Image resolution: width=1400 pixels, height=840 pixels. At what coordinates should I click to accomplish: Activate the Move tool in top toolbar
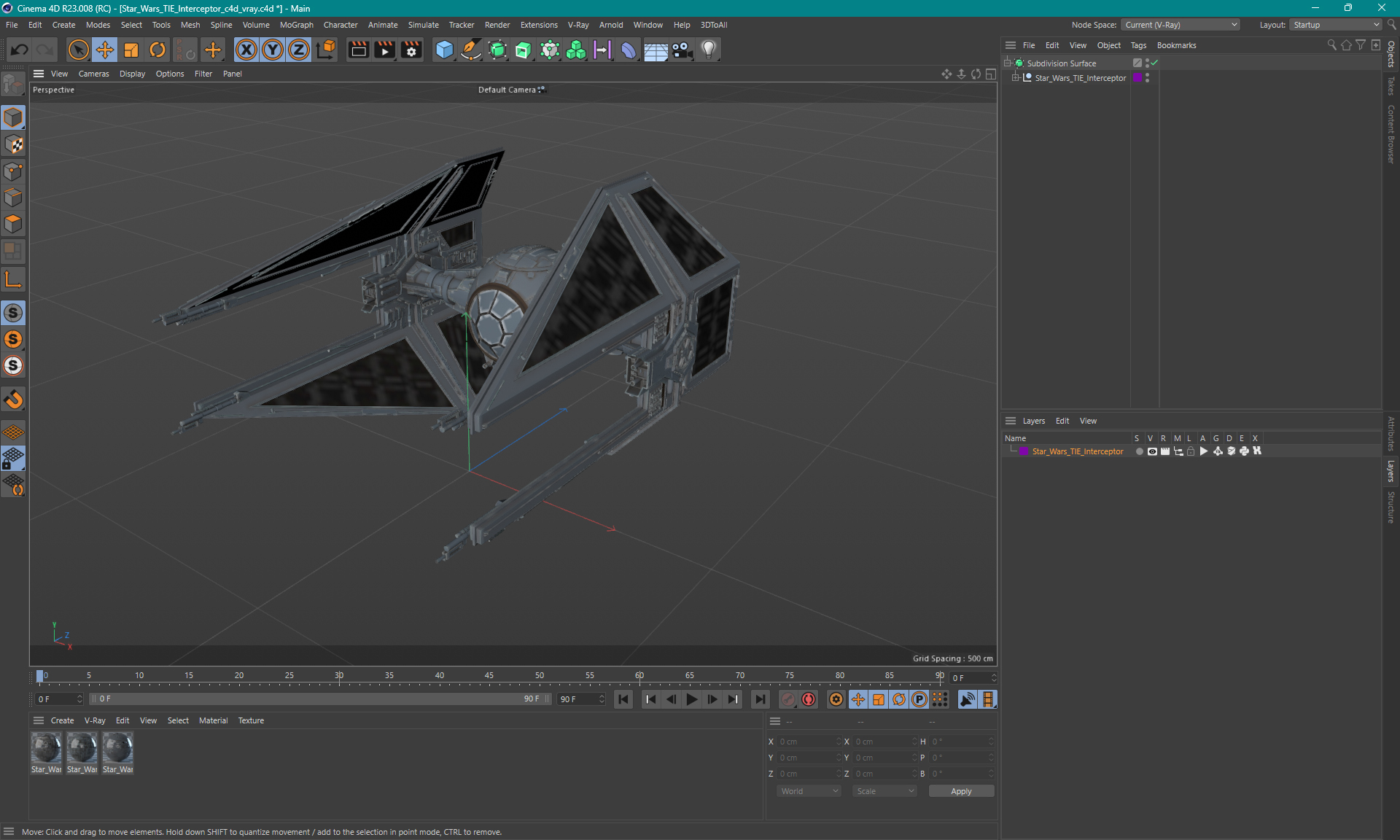105,50
